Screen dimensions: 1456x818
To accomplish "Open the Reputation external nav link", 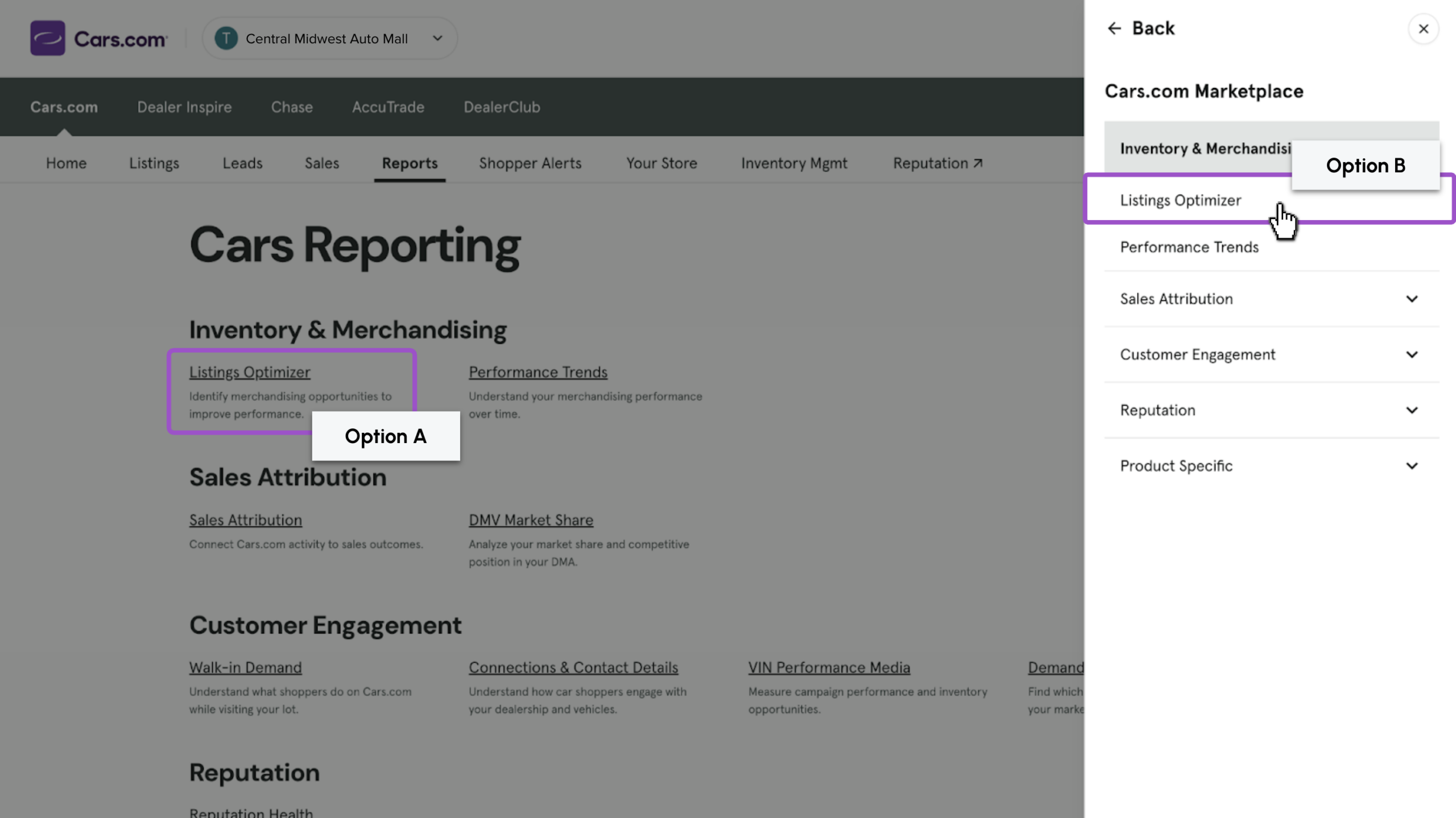I will pyautogui.click(x=937, y=163).
